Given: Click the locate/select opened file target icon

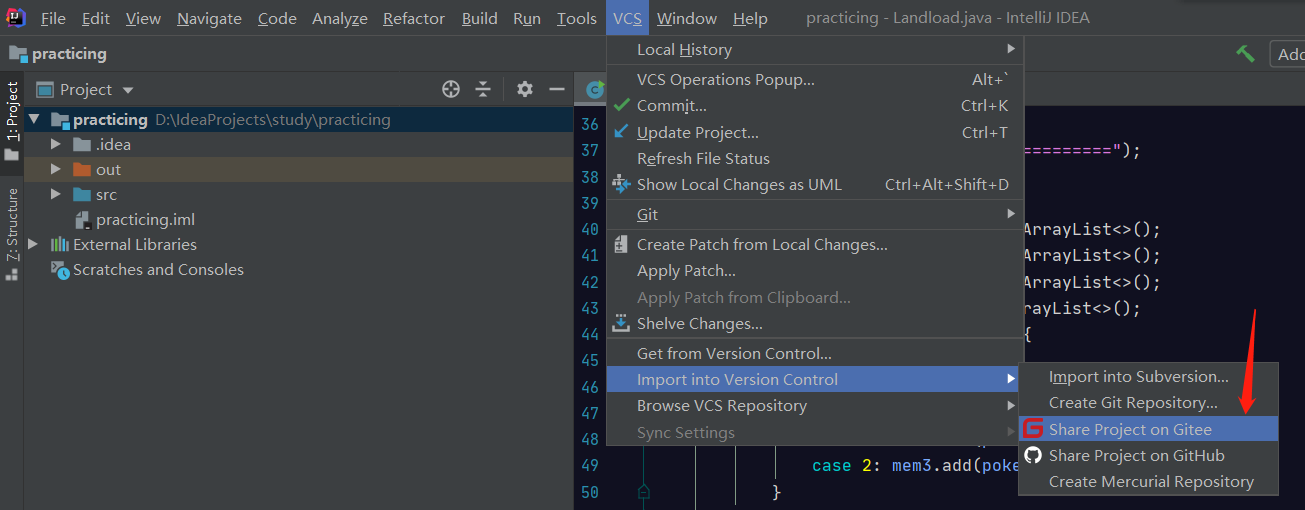Looking at the screenshot, I should pyautogui.click(x=451, y=90).
